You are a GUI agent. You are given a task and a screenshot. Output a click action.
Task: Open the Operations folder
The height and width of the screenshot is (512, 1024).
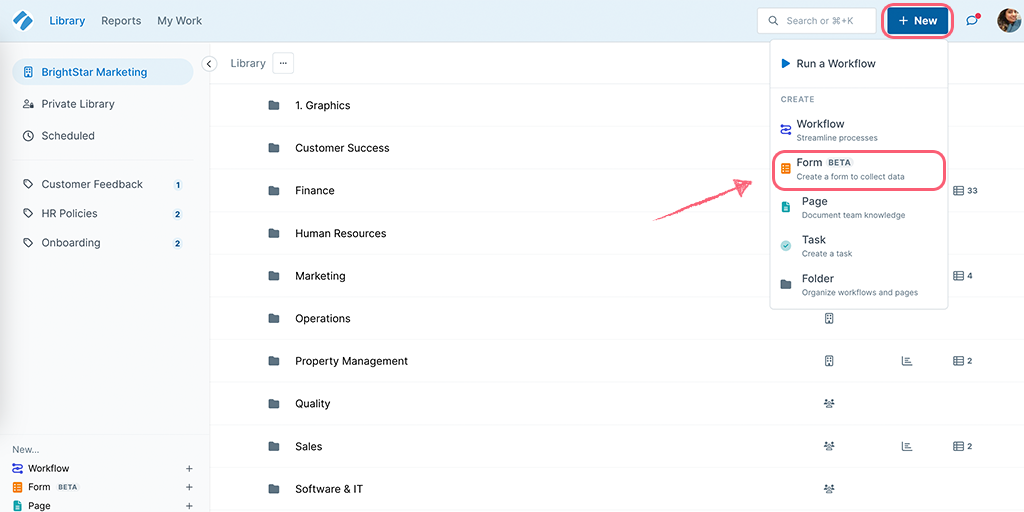[323, 319]
